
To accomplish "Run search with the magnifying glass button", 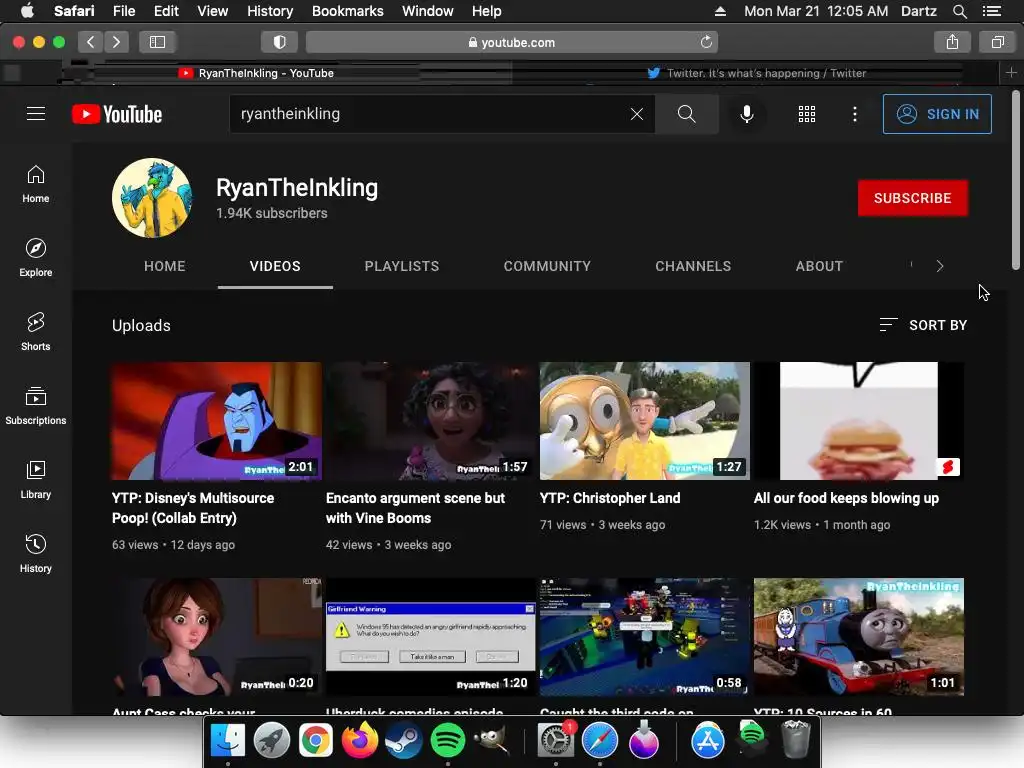I will click(686, 114).
